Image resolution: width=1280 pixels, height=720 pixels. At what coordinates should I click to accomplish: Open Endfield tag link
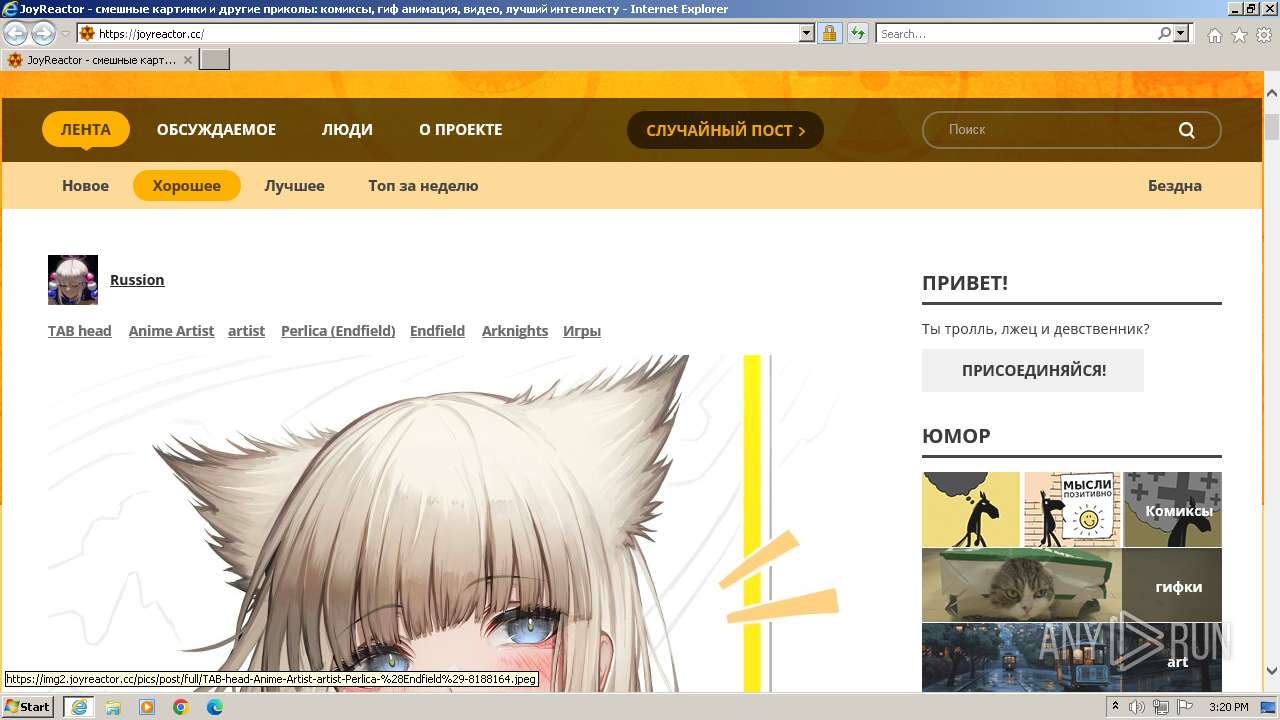[x=437, y=331]
